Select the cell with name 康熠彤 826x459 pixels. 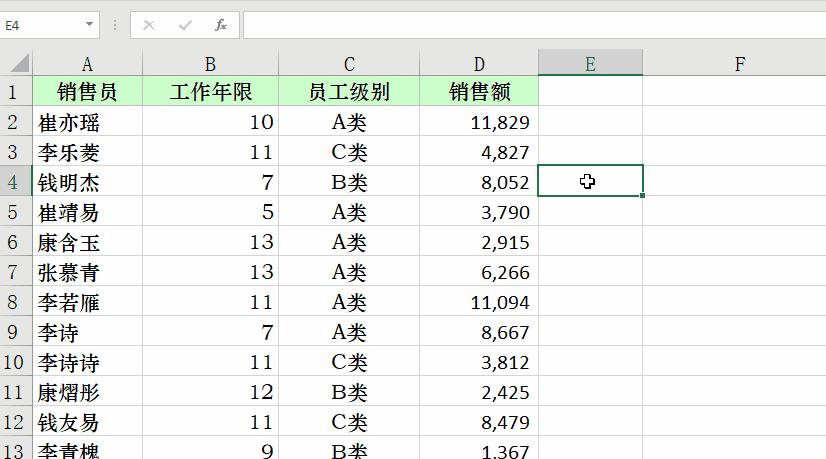[87, 392]
